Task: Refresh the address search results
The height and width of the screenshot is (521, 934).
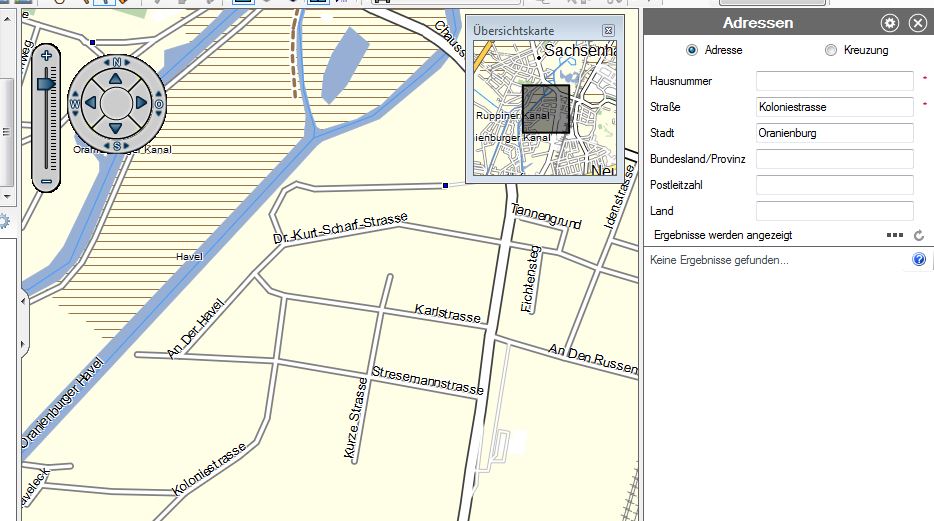Action: coord(919,235)
